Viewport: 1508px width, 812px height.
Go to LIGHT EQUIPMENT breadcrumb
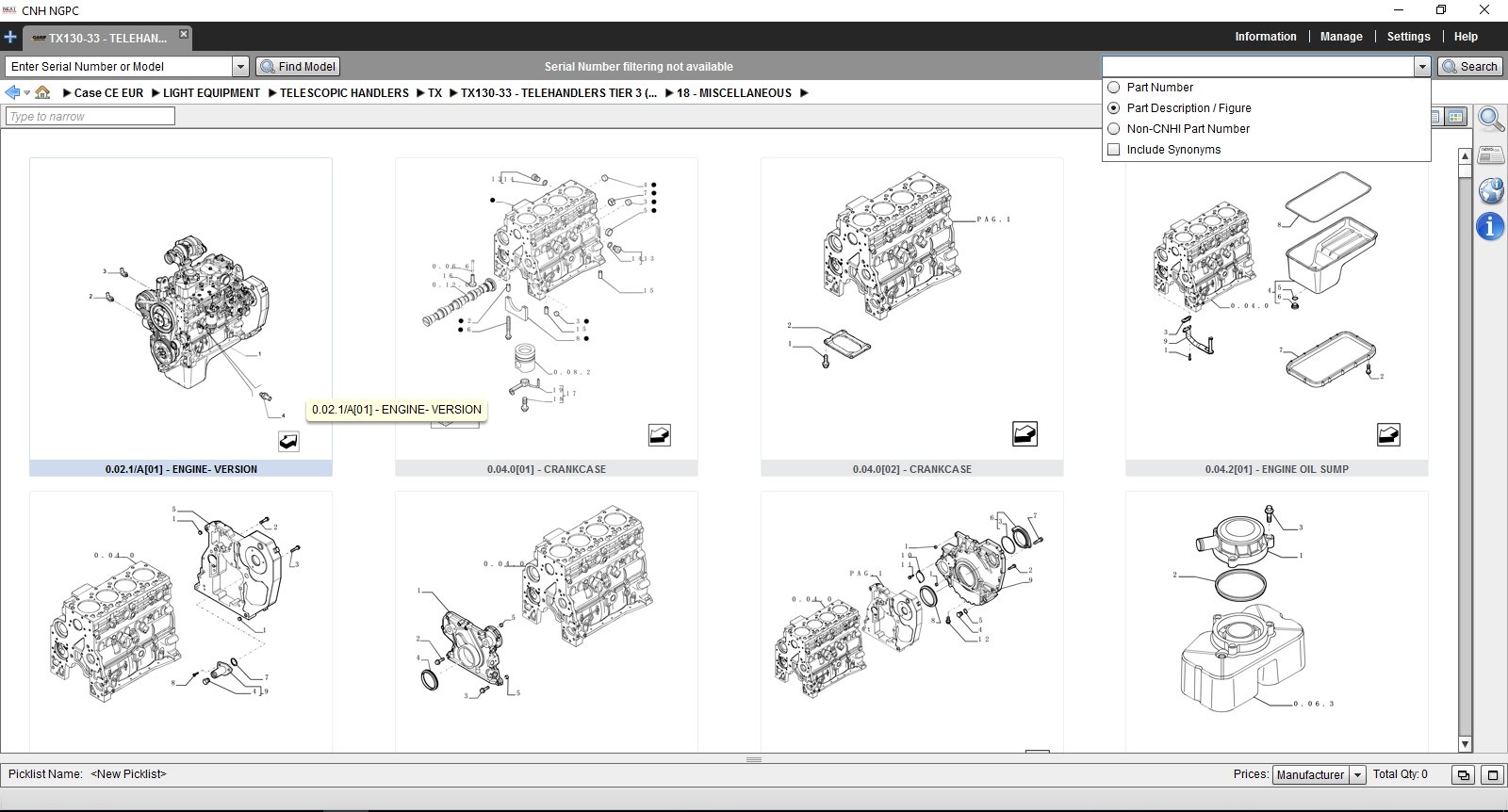pos(211,93)
